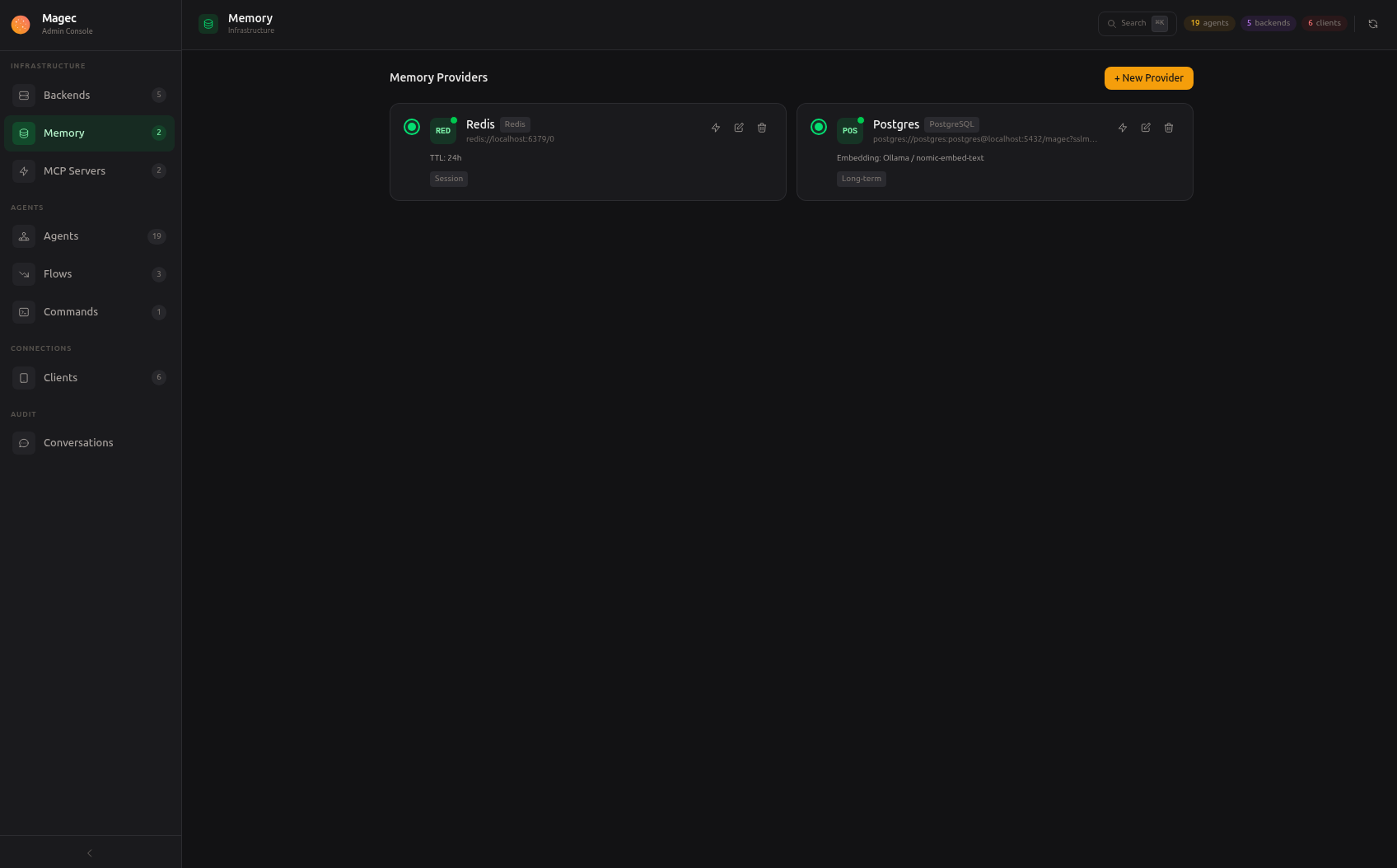Viewport: 1397px width, 868px height.
Task: Open the Conversations audit log
Action: (x=78, y=442)
